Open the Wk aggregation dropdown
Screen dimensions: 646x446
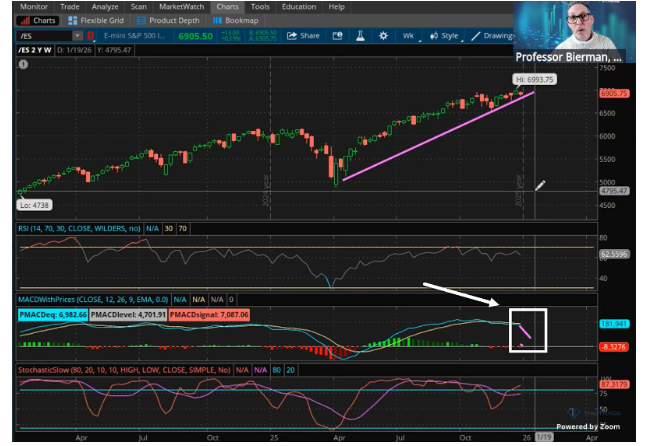pyautogui.click(x=410, y=36)
